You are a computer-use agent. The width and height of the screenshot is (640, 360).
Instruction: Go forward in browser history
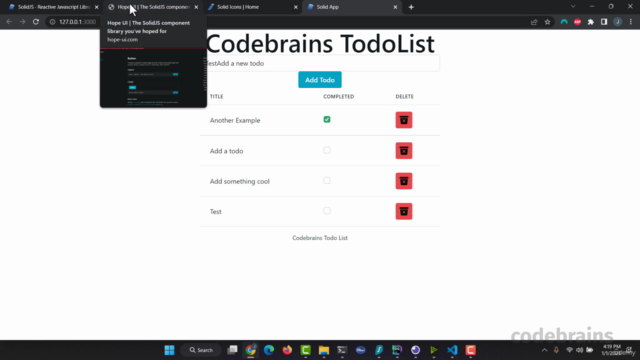[22, 22]
